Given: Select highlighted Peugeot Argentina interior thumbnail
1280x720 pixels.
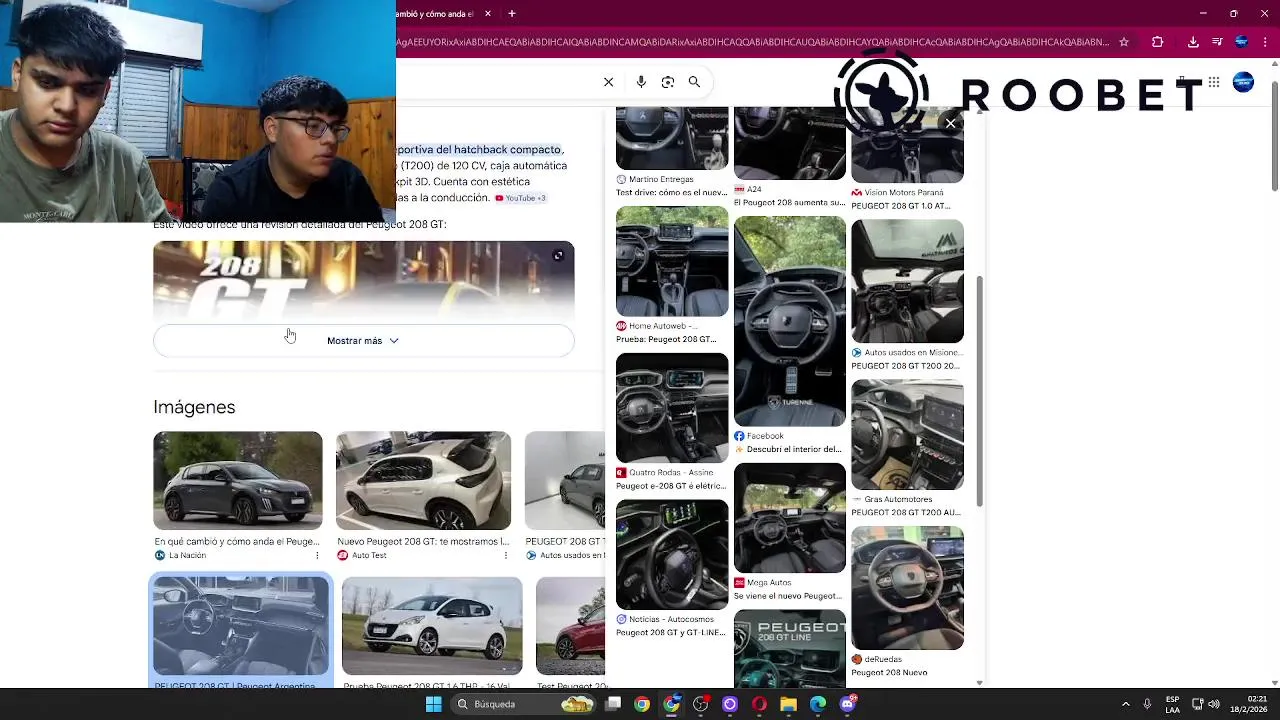Looking at the screenshot, I should click(x=240, y=627).
